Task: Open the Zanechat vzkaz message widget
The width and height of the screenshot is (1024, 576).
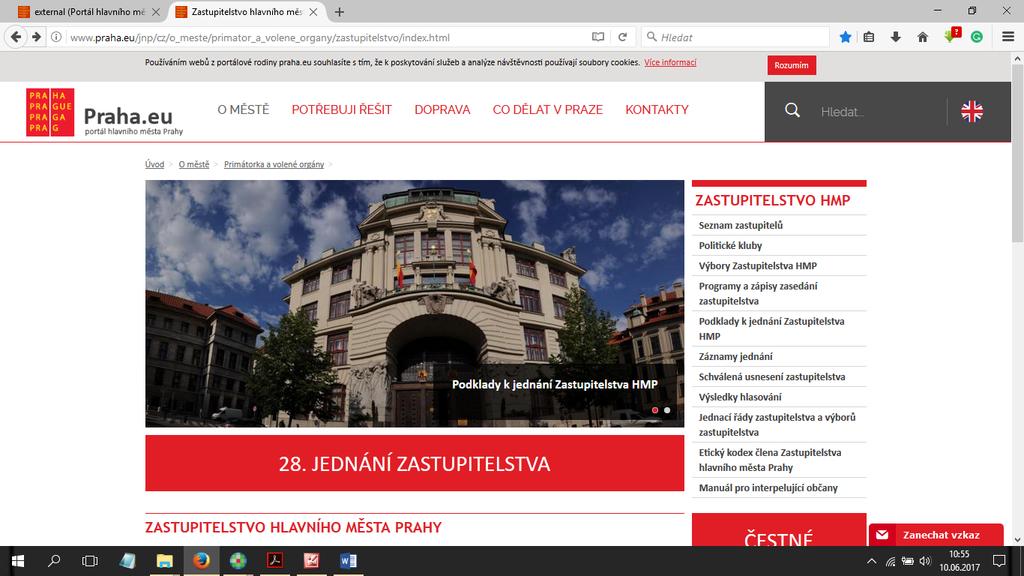Action: [936, 535]
